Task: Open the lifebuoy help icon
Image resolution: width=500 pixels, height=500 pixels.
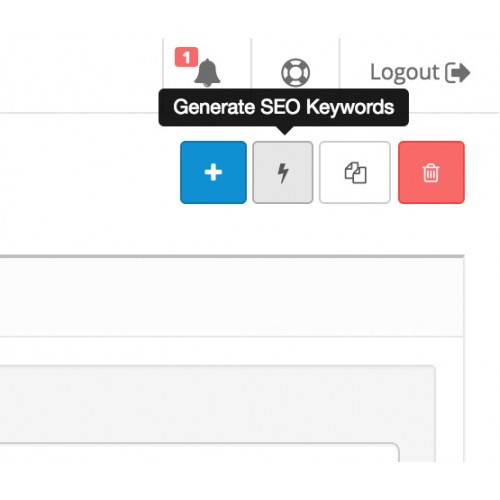Action: pyautogui.click(x=295, y=73)
